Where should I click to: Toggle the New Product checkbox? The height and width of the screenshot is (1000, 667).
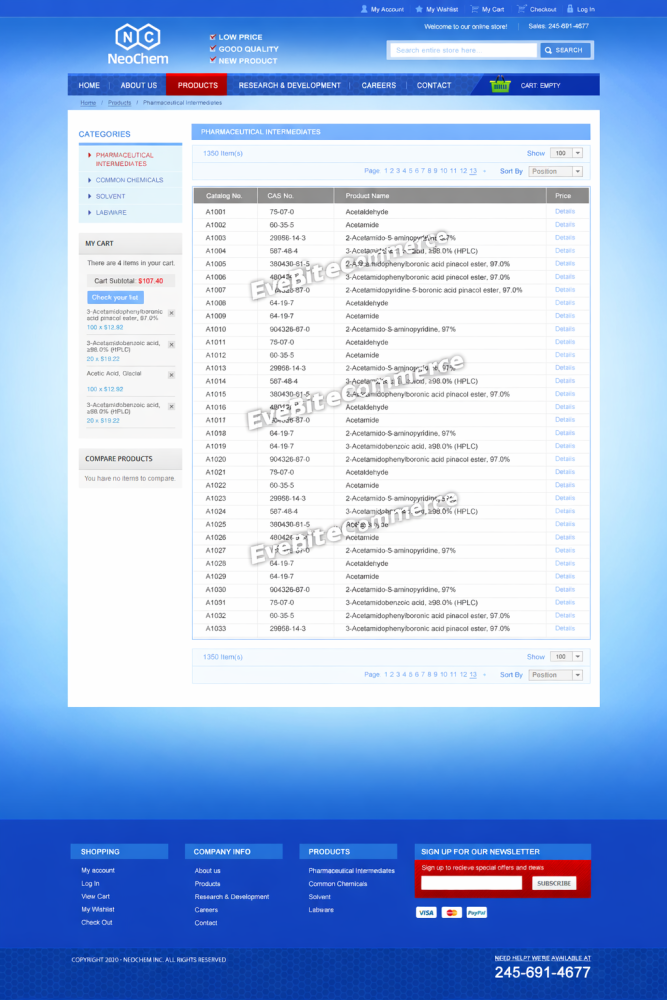point(213,60)
